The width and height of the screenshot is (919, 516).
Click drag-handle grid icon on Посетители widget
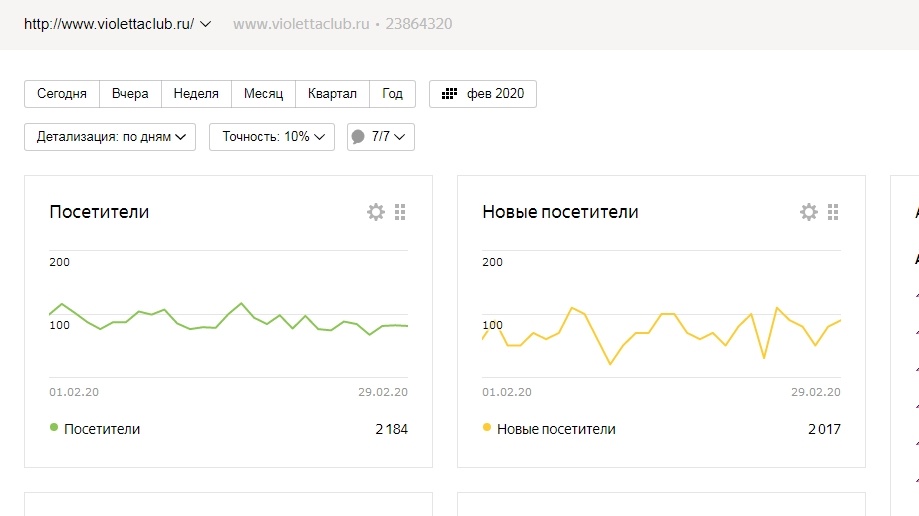[x=400, y=212]
